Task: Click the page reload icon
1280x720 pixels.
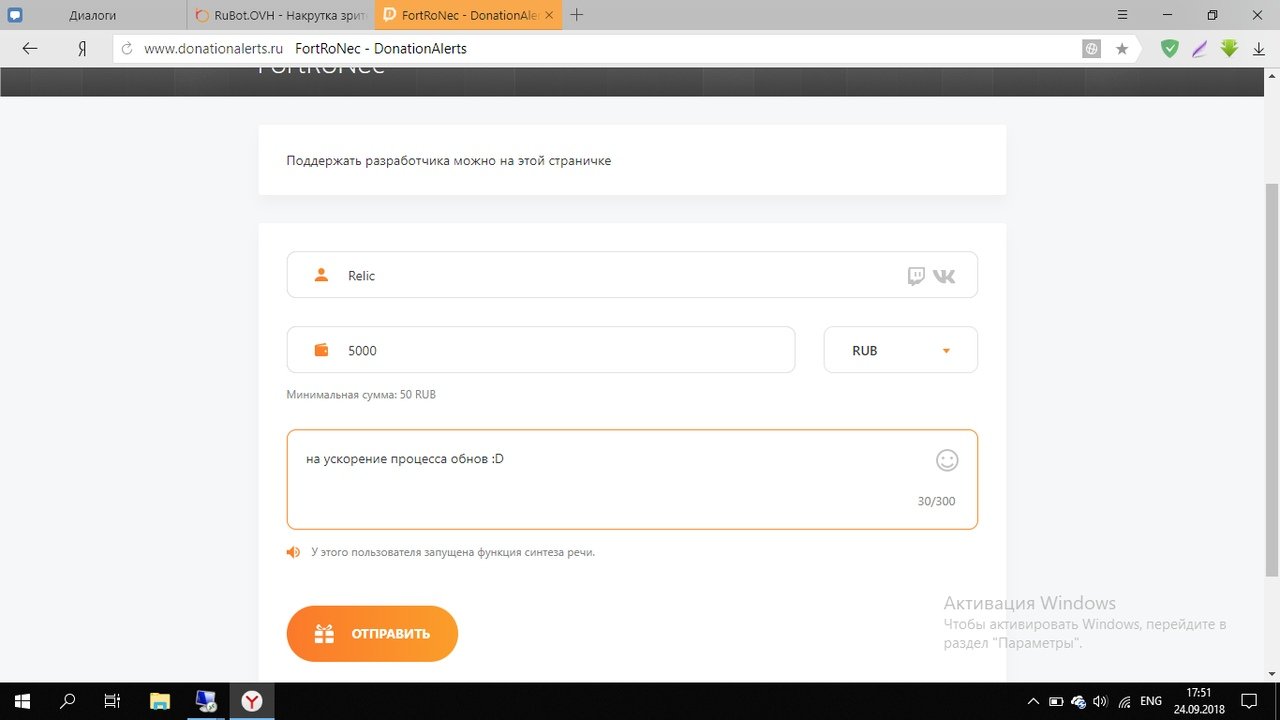Action: pyautogui.click(x=126, y=48)
